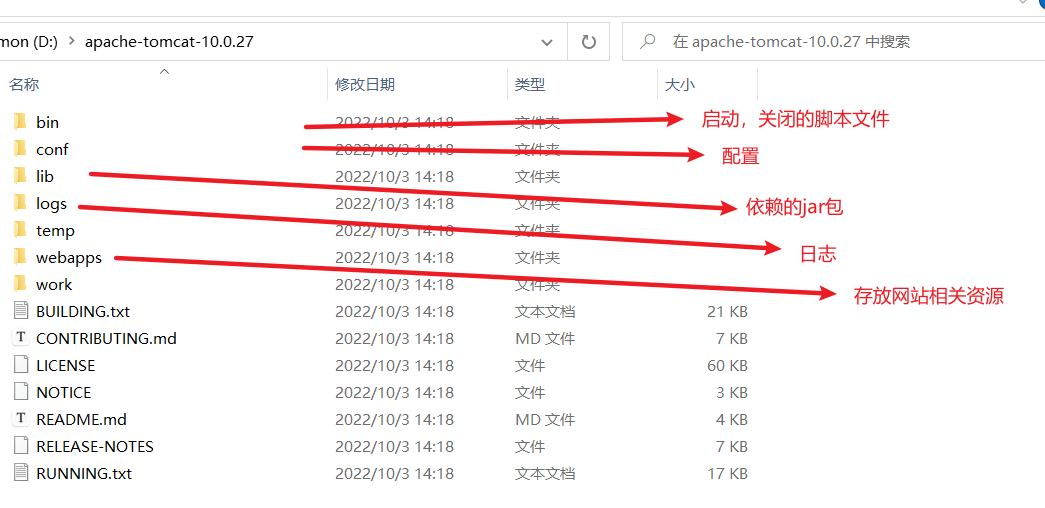
Task: Expand the address bar history dropdown
Action: pos(547,42)
